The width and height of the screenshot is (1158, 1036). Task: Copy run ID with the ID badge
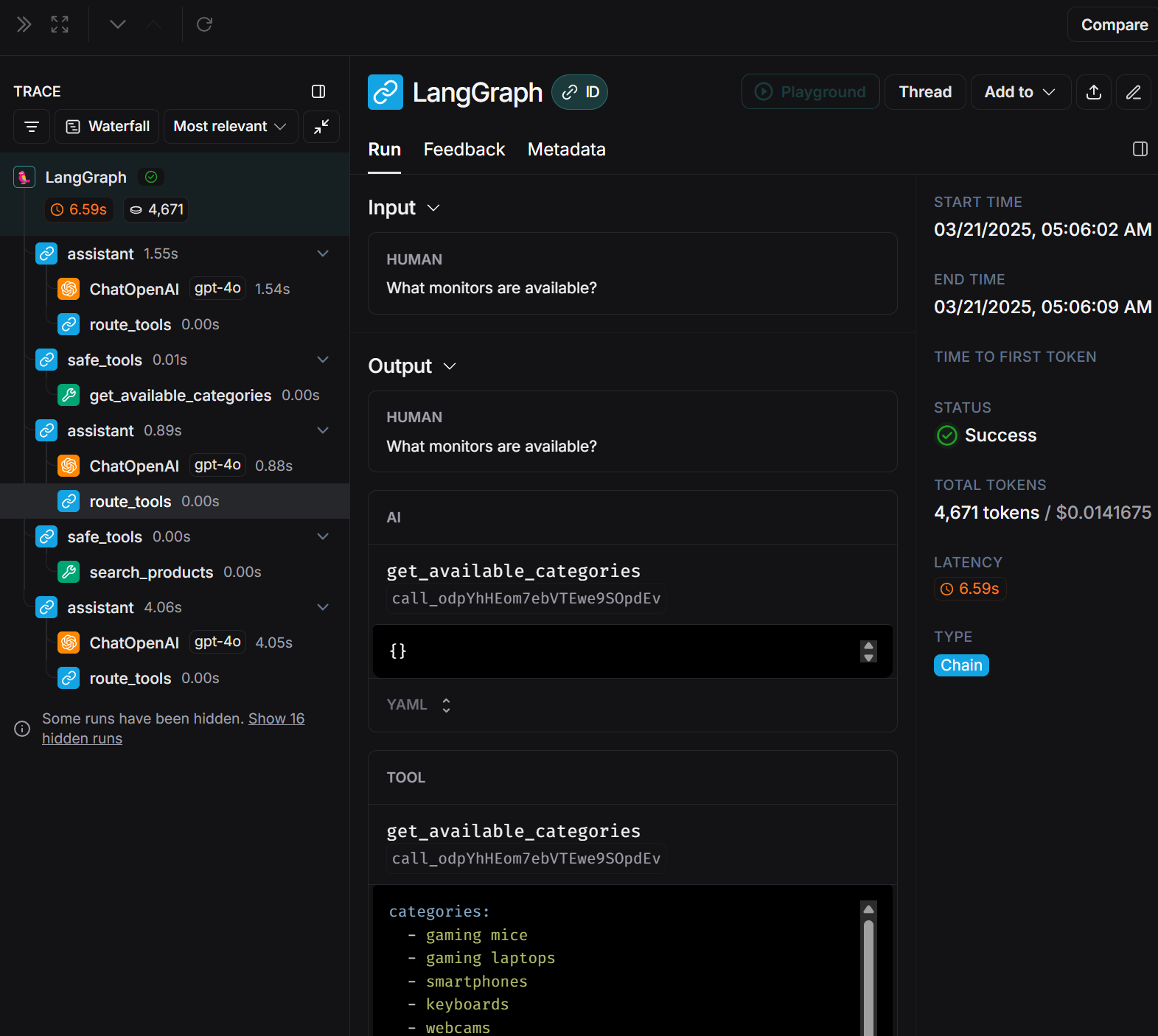[x=580, y=92]
